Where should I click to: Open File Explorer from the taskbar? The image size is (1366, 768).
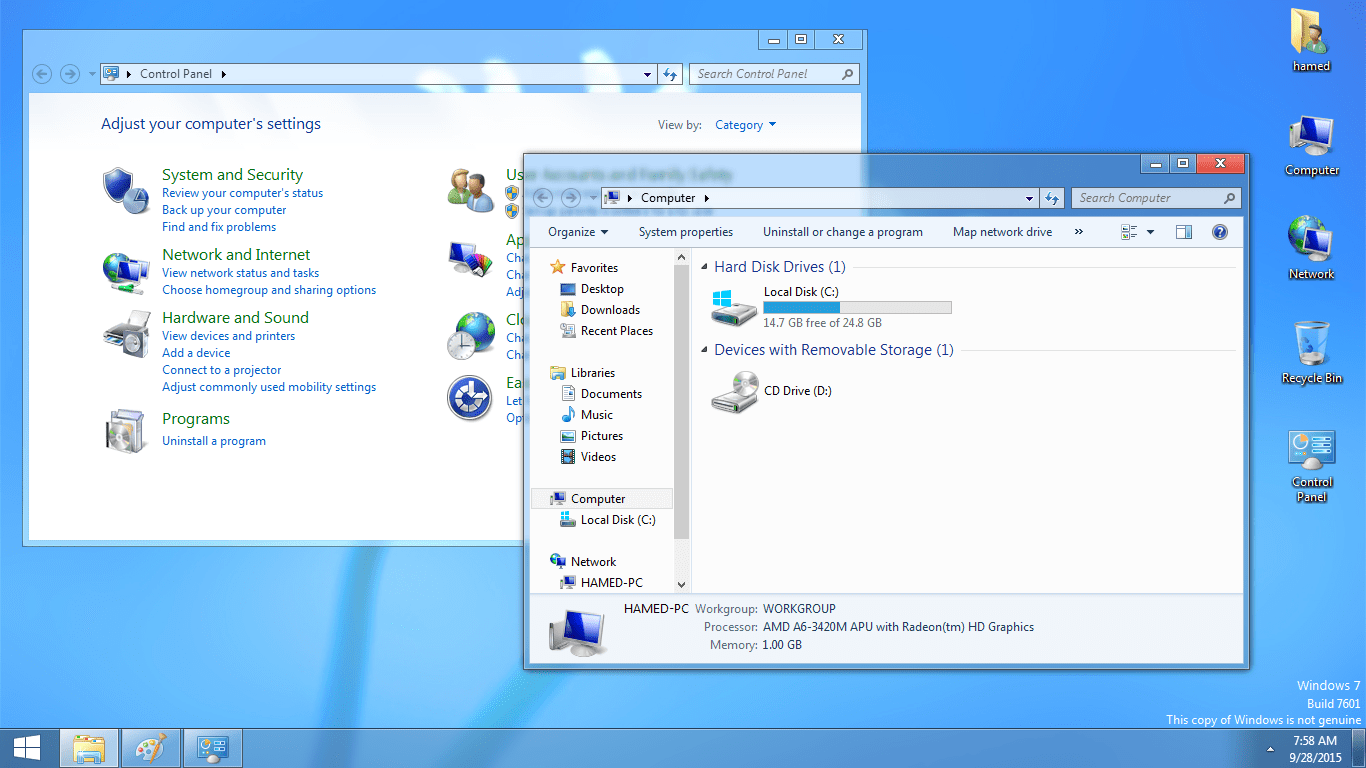(90, 748)
